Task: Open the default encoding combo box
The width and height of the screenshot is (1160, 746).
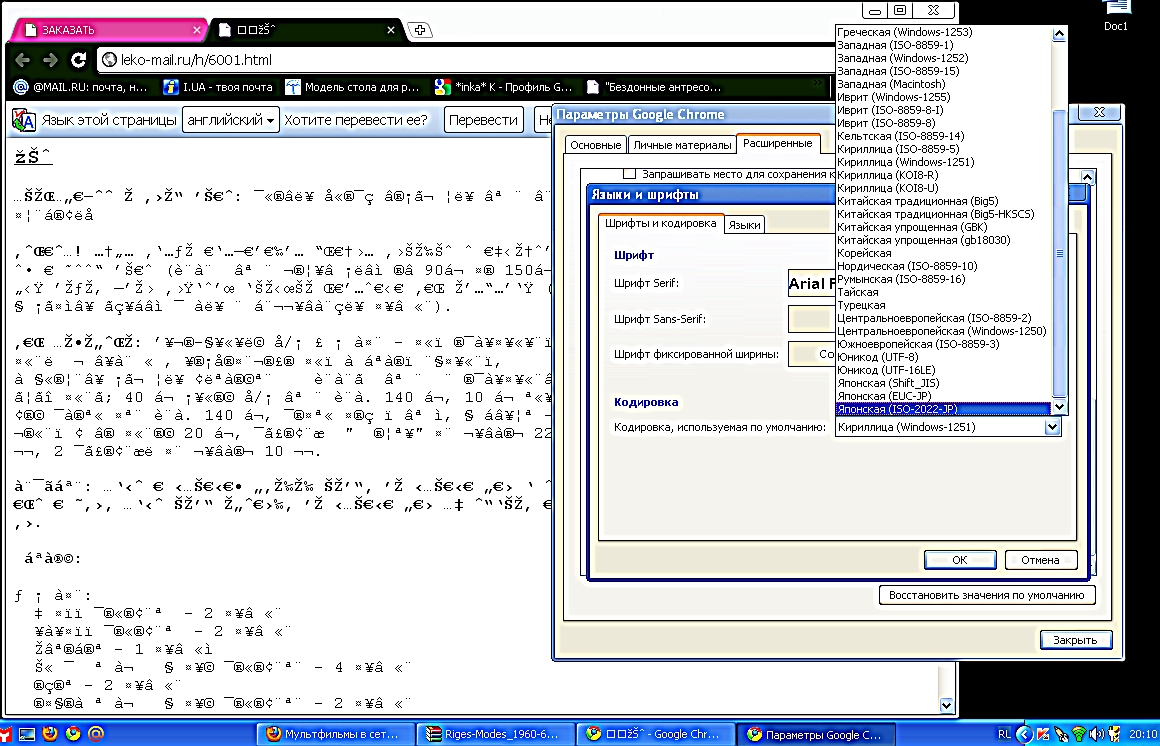Action: coord(1050,427)
